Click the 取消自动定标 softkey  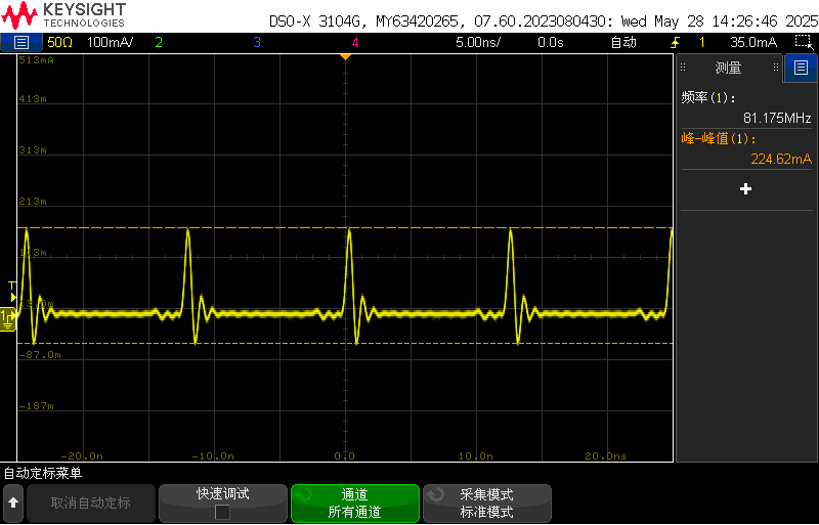(x=91, y=503)
